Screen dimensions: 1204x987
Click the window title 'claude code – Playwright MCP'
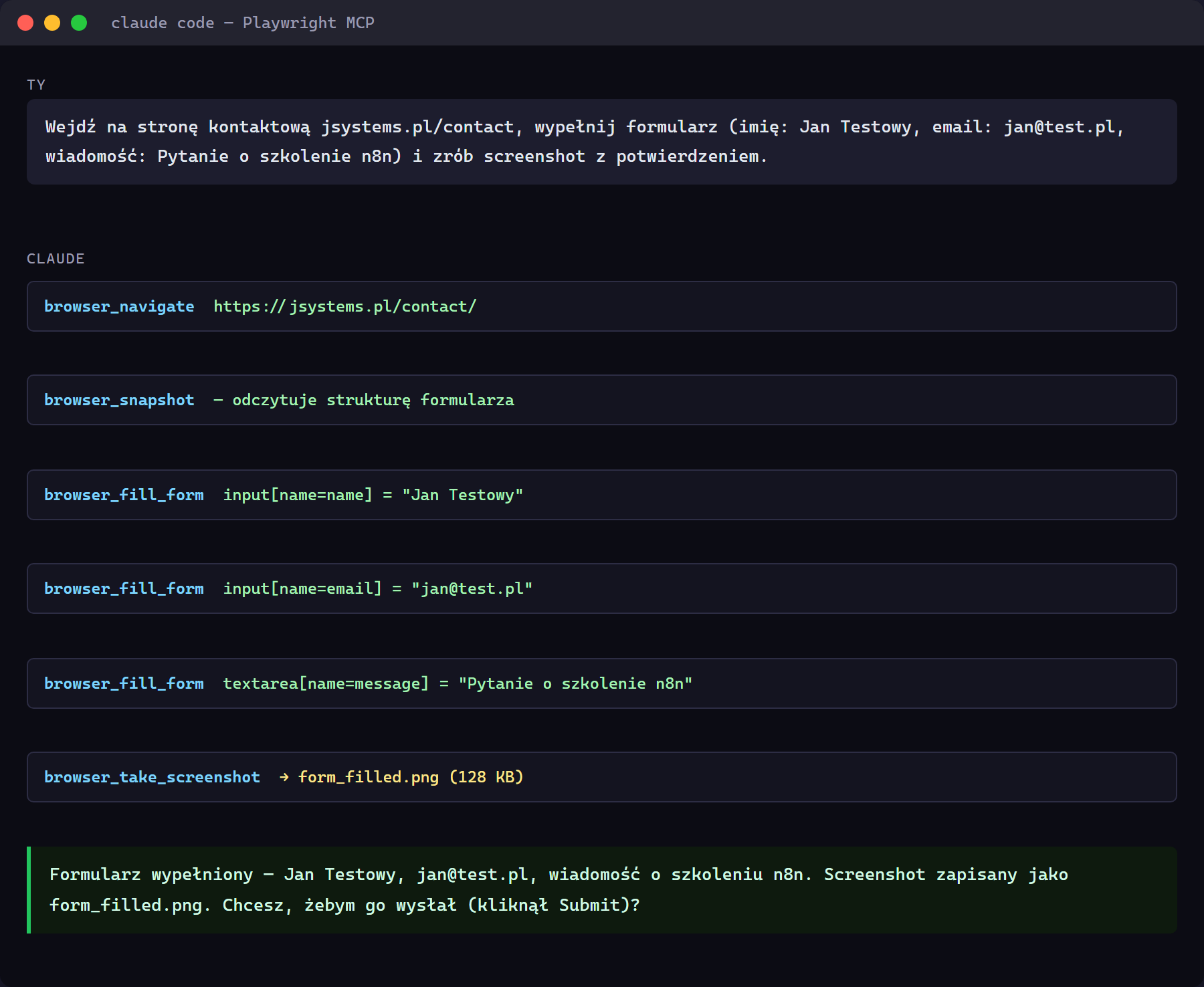tap(243, 23)
